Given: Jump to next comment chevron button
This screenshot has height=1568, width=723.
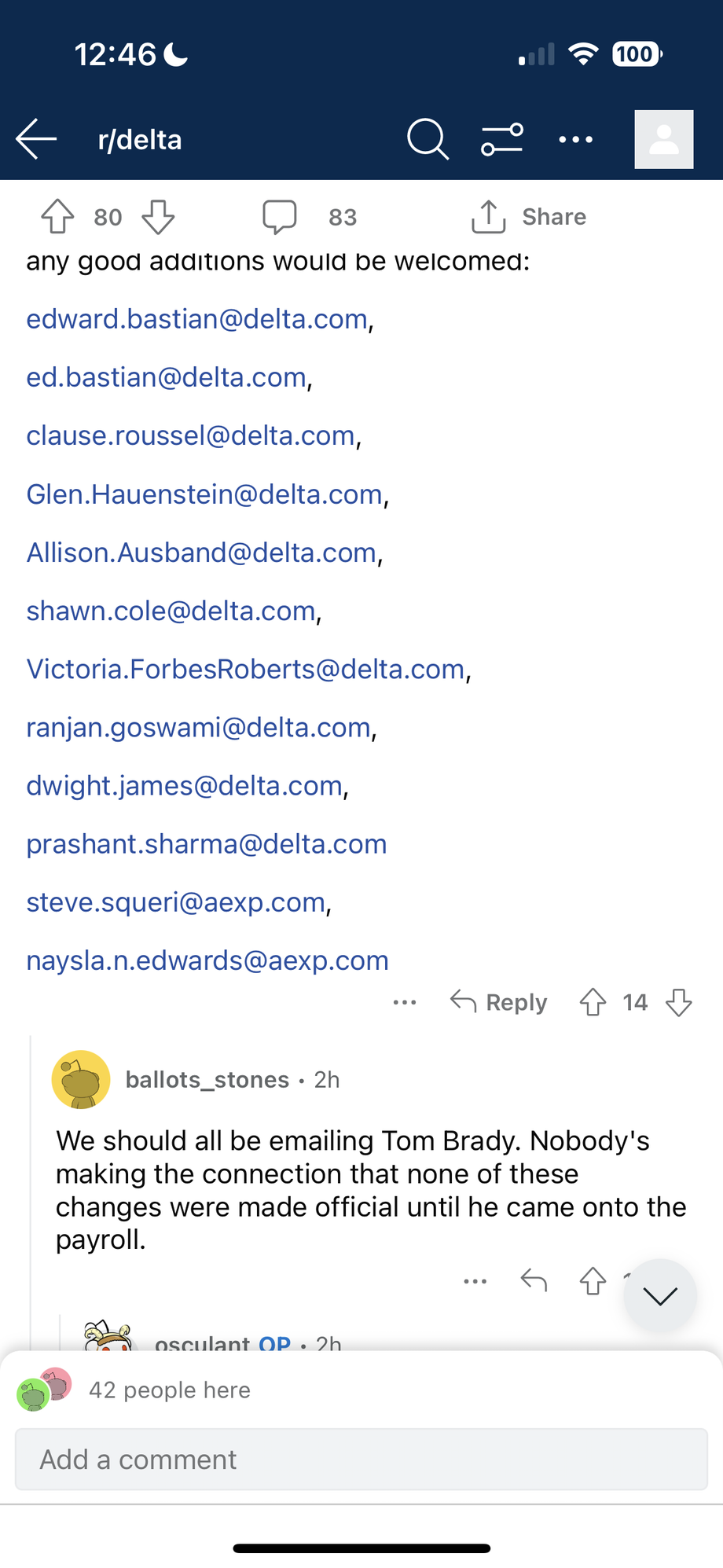Looking at the screenshot, I should pos(660,1295).
